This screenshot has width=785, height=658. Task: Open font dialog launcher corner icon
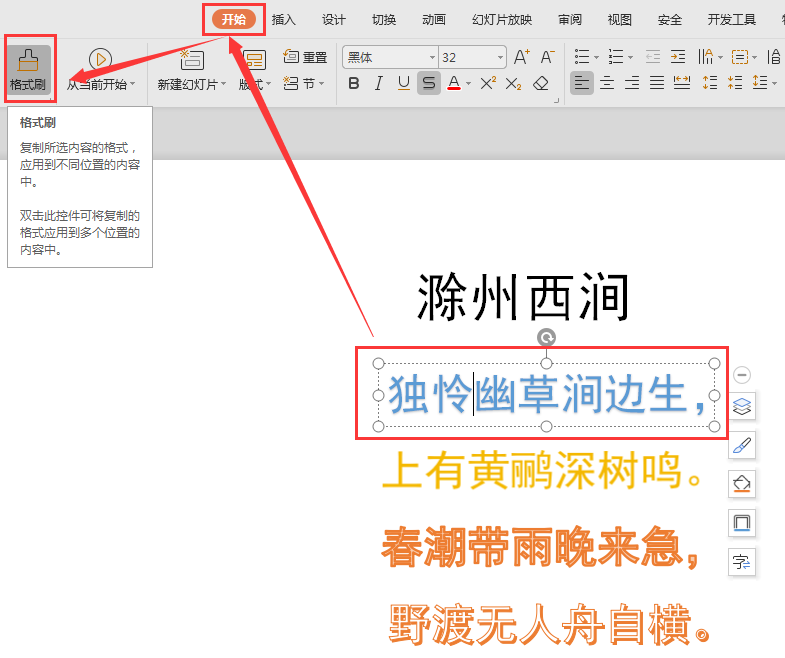(x=556, y=100)
